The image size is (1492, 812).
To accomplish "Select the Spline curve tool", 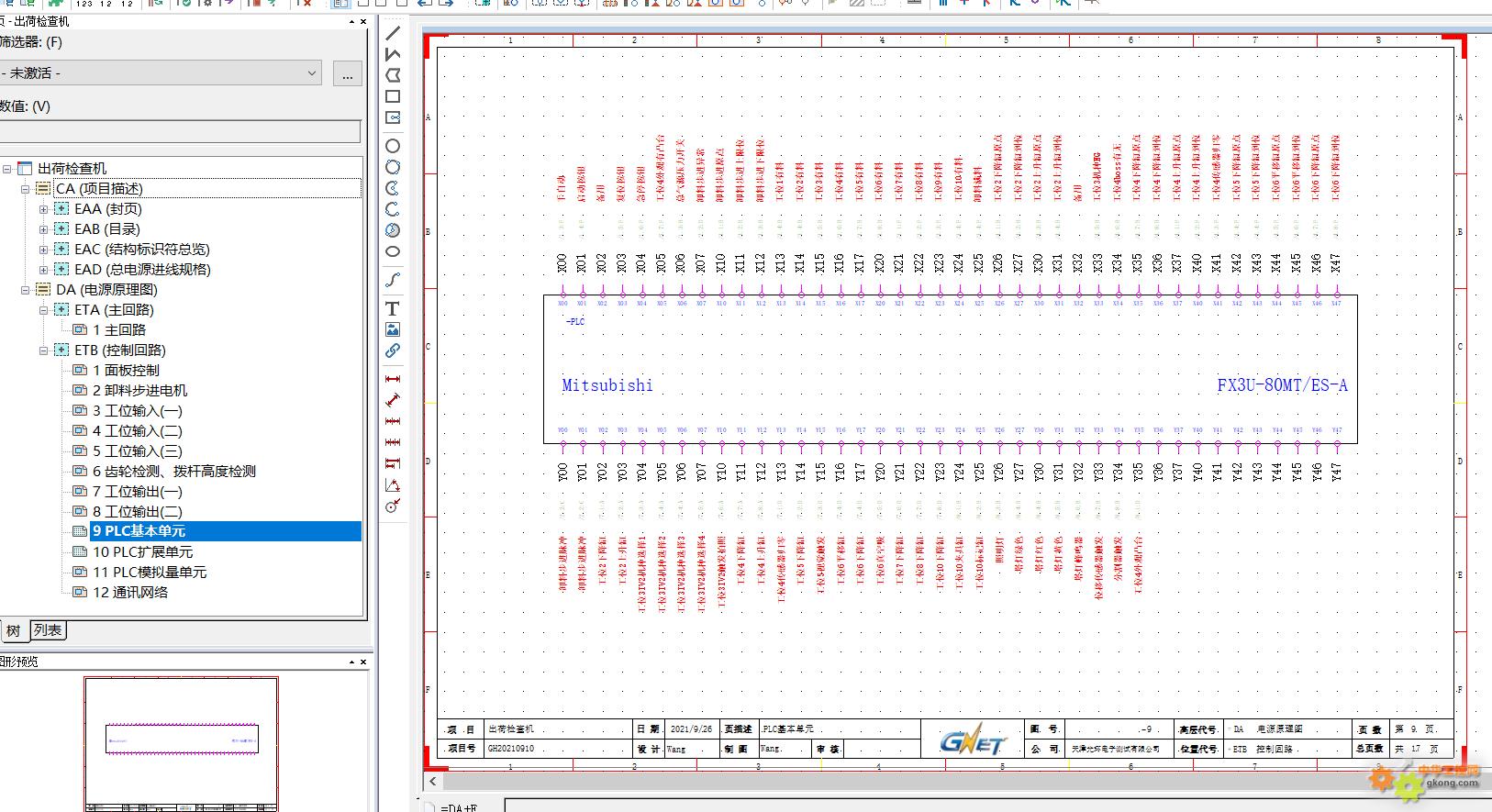I will [393, 280].
